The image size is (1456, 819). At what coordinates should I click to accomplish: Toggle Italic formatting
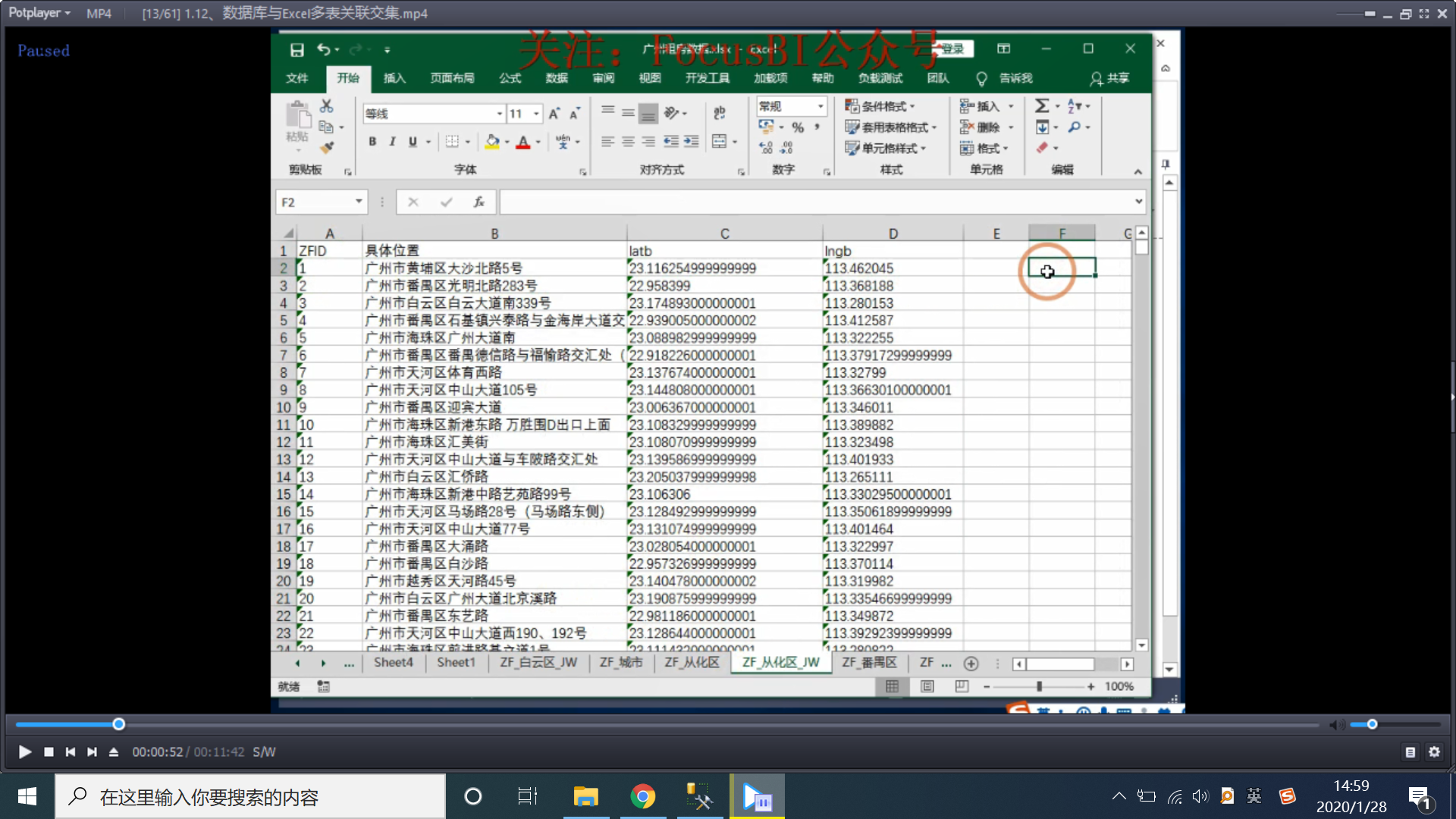(x=392, y=141)
